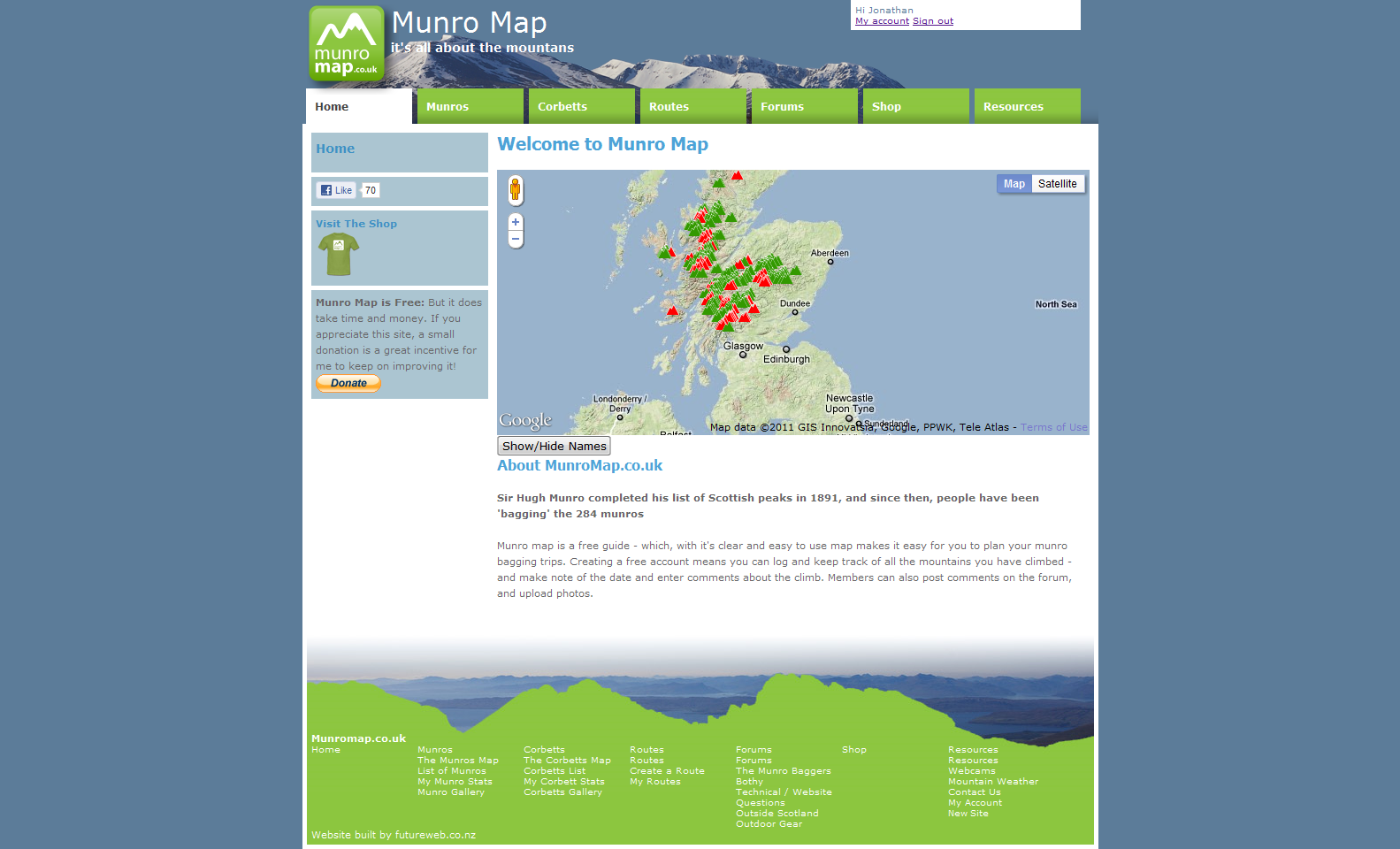Click North Sea label on map
This screenshot has width=1400, height=849.
[1056, 304]
